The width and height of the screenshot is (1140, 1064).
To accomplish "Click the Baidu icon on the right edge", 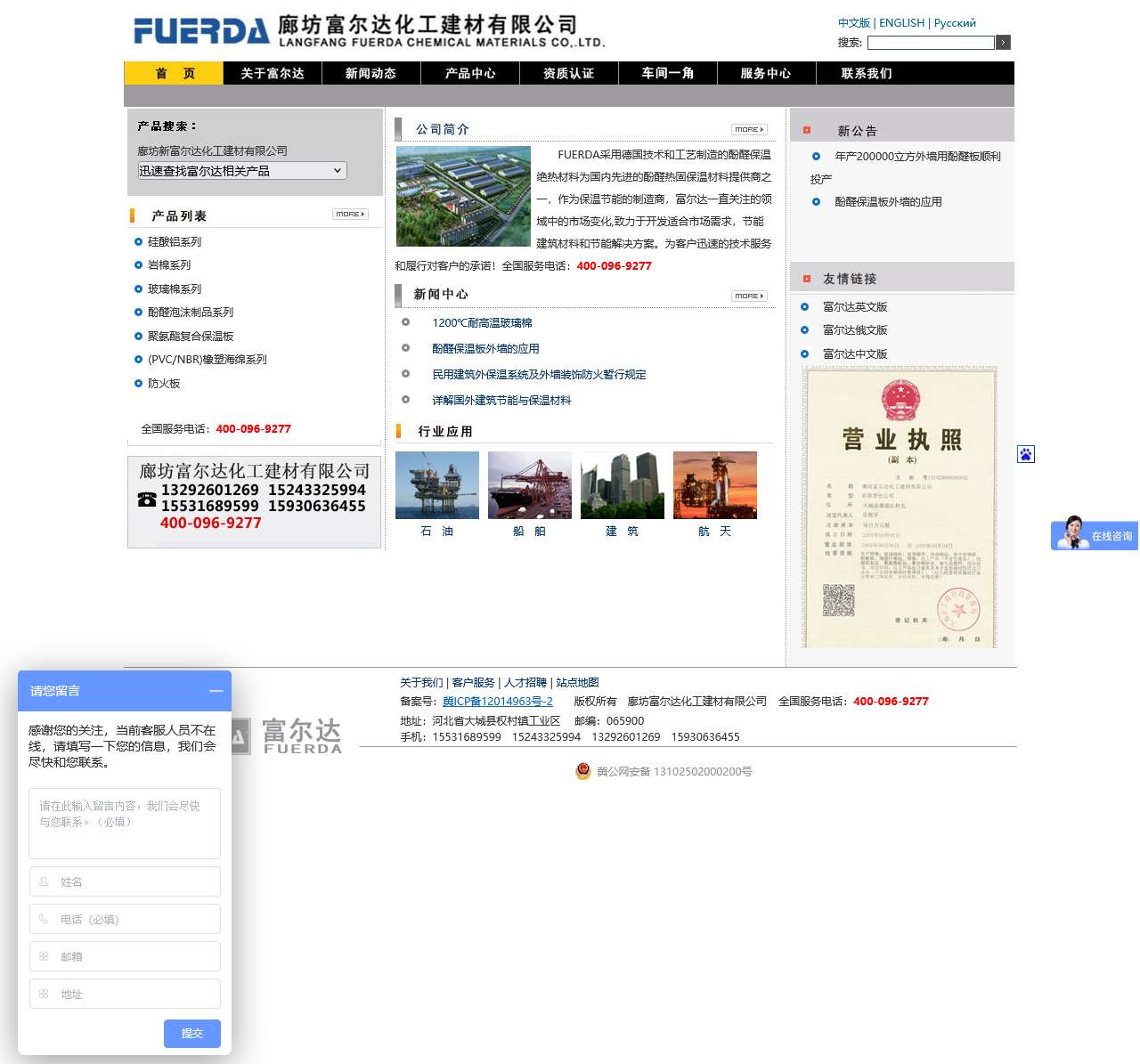I will pyautogui.click(x=1026, y=454).
